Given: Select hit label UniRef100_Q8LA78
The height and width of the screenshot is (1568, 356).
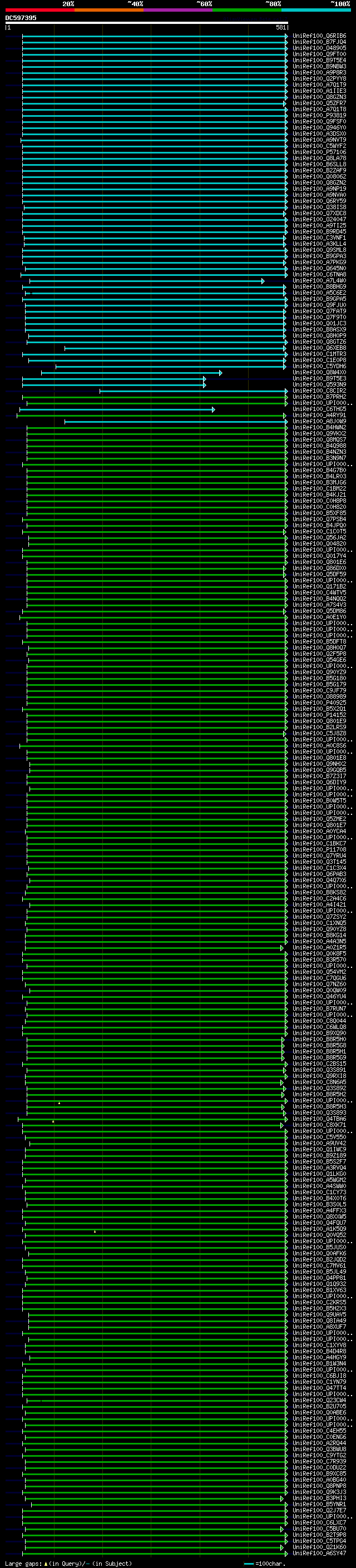Looking at the screenshot, I should coord(319,159).
